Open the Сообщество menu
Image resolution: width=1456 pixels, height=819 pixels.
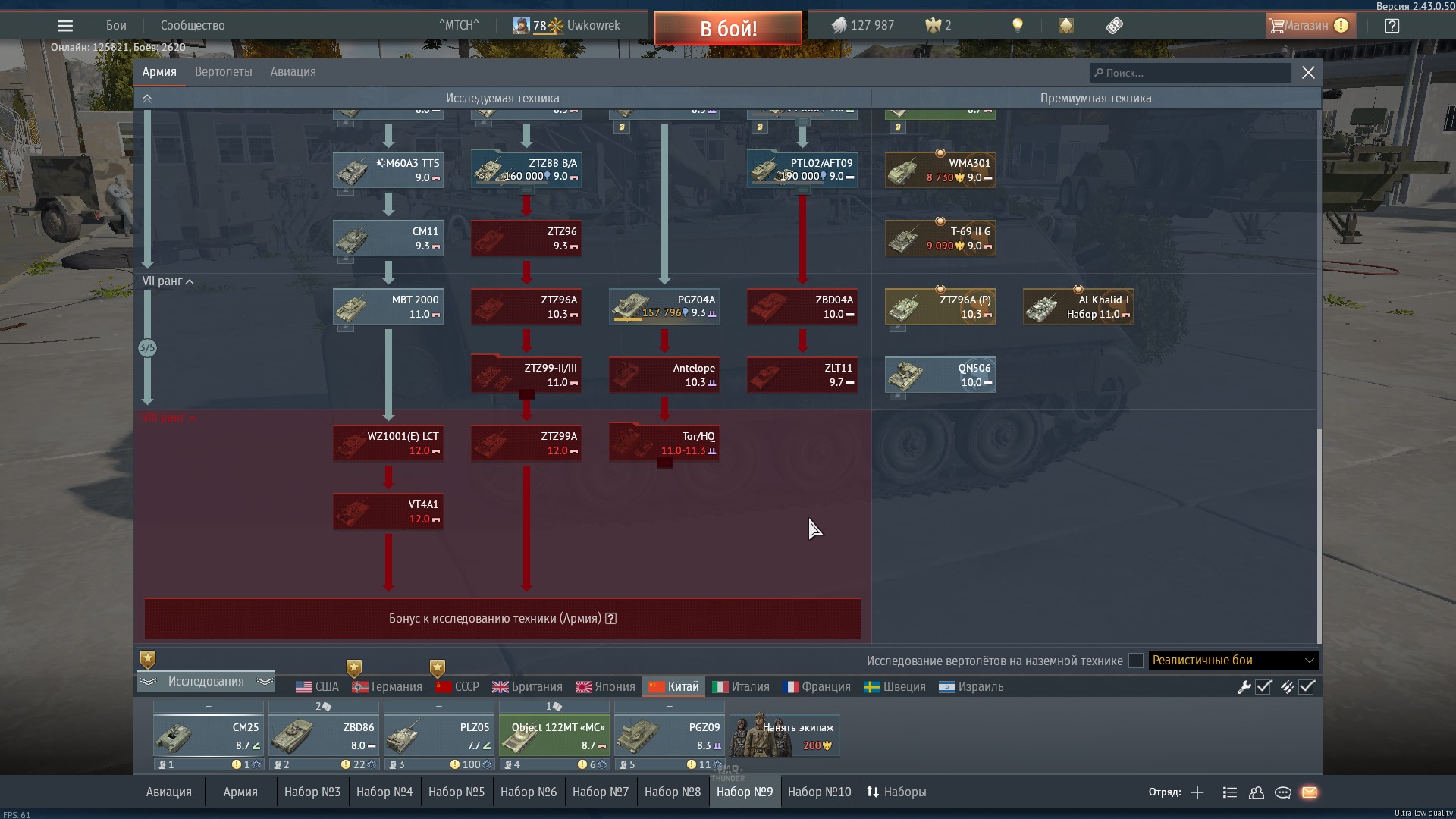coord(193,26)
